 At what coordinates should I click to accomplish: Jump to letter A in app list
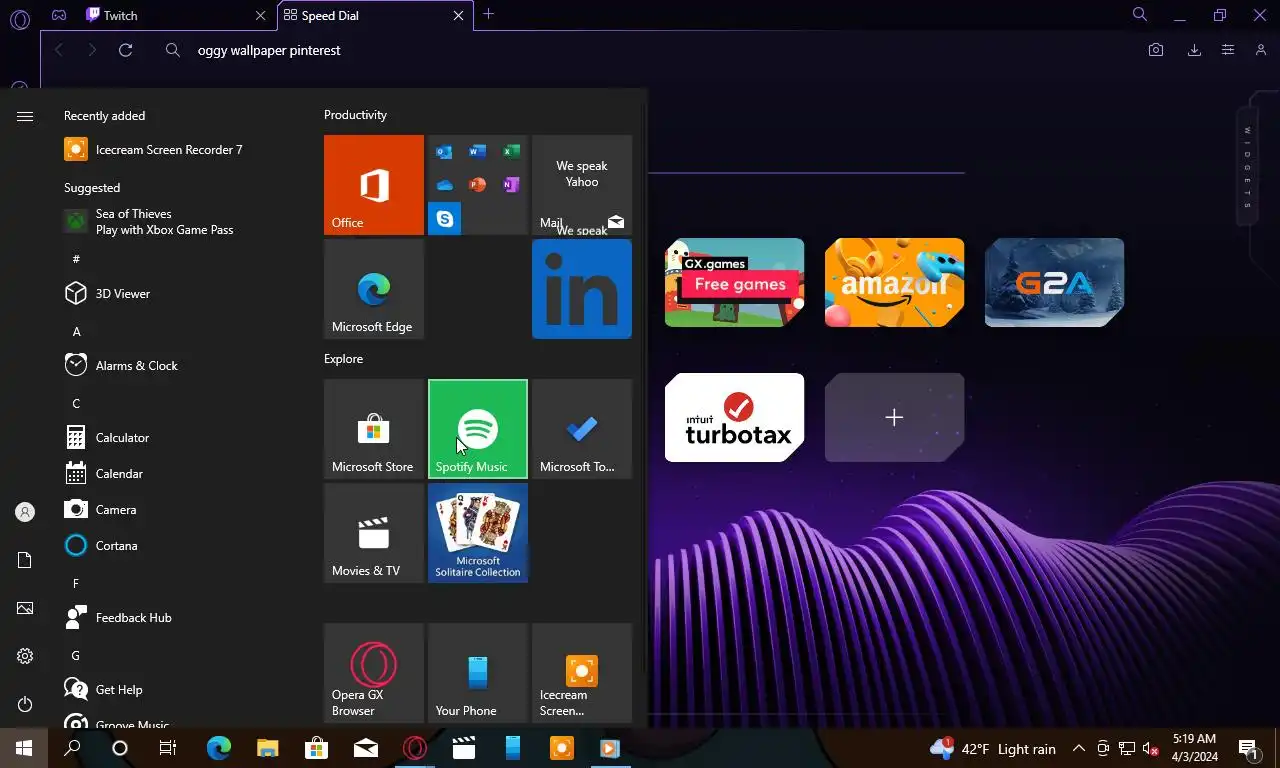(77, 331)
